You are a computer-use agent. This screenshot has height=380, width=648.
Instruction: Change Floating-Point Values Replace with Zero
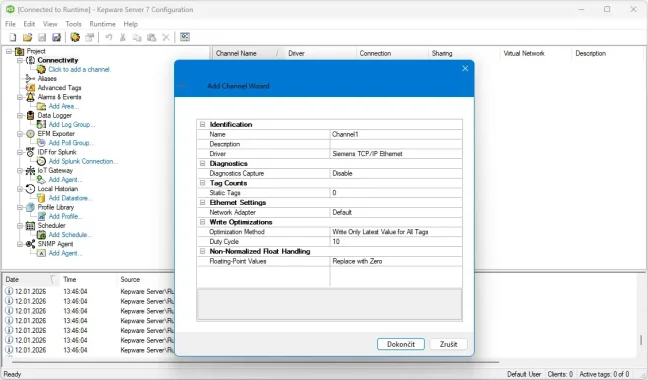(x=396, y=261)
